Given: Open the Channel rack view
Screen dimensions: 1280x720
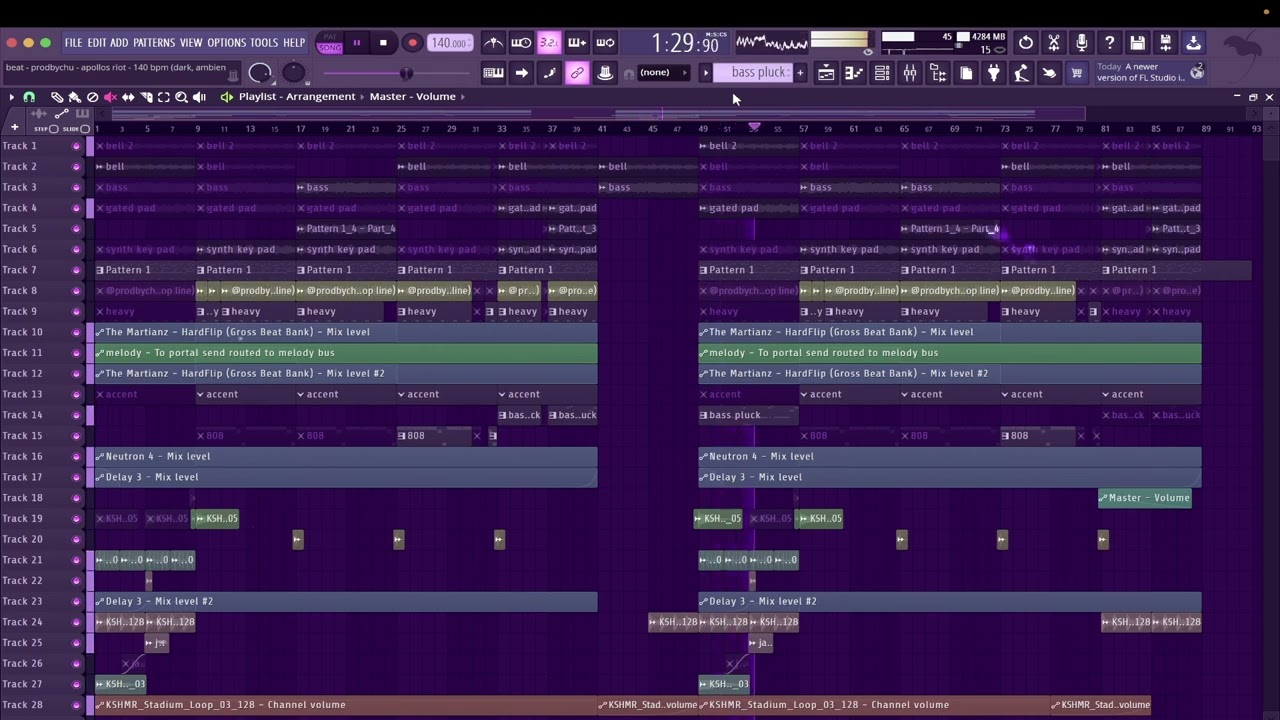Looking at the screenshot, I should [x=882, y=73].
